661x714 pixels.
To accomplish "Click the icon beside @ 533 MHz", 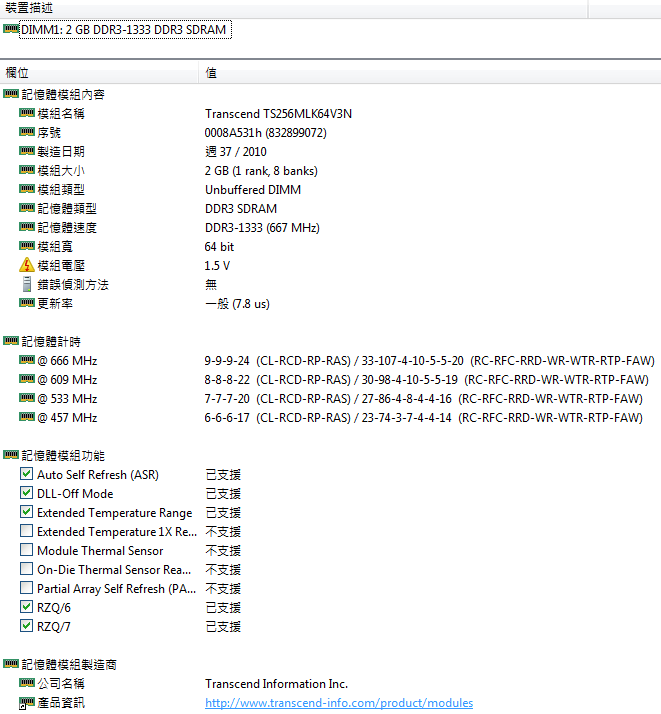I will click(x=26, y=398).
